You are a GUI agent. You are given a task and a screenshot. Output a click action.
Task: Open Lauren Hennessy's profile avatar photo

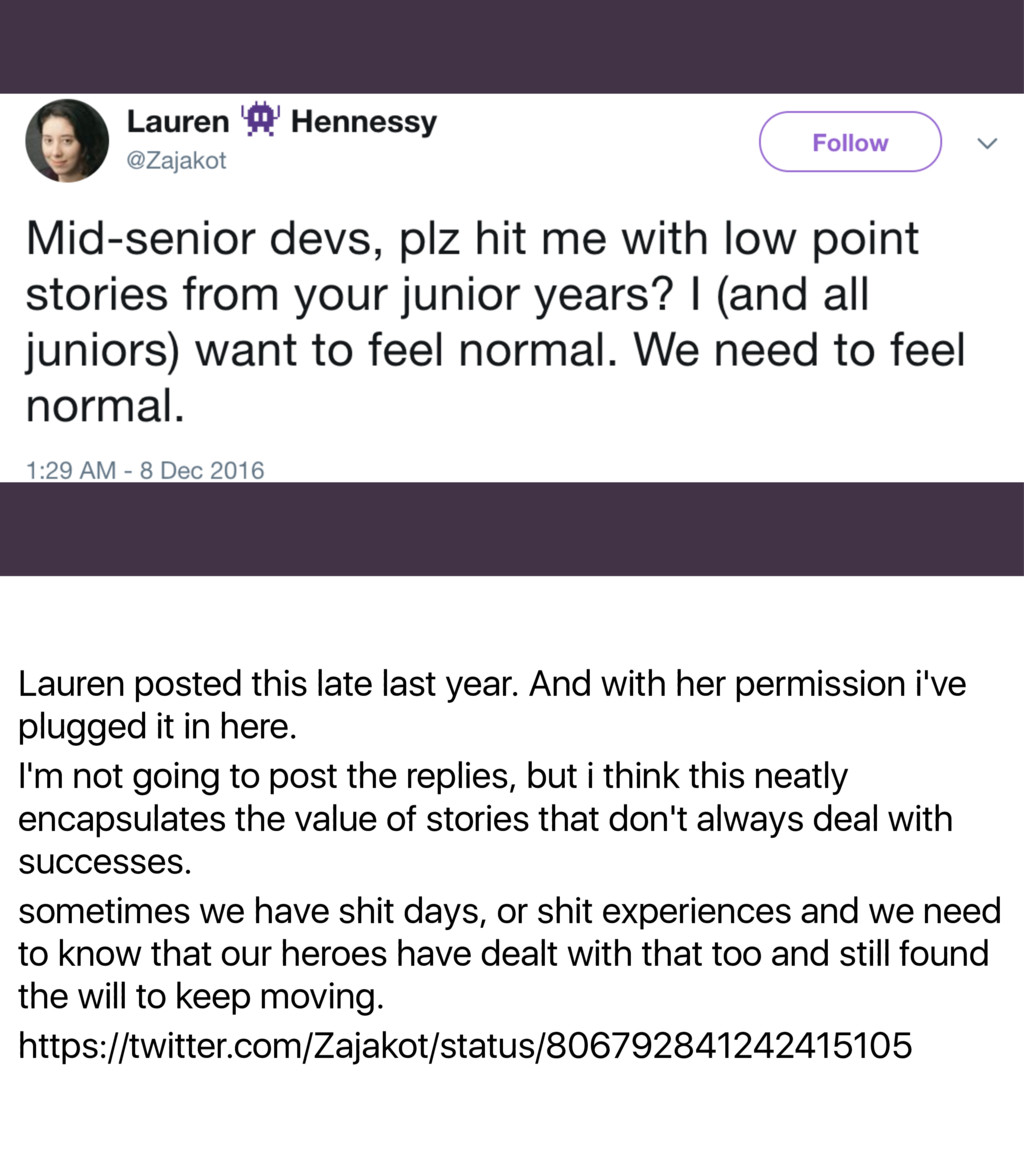67,140
